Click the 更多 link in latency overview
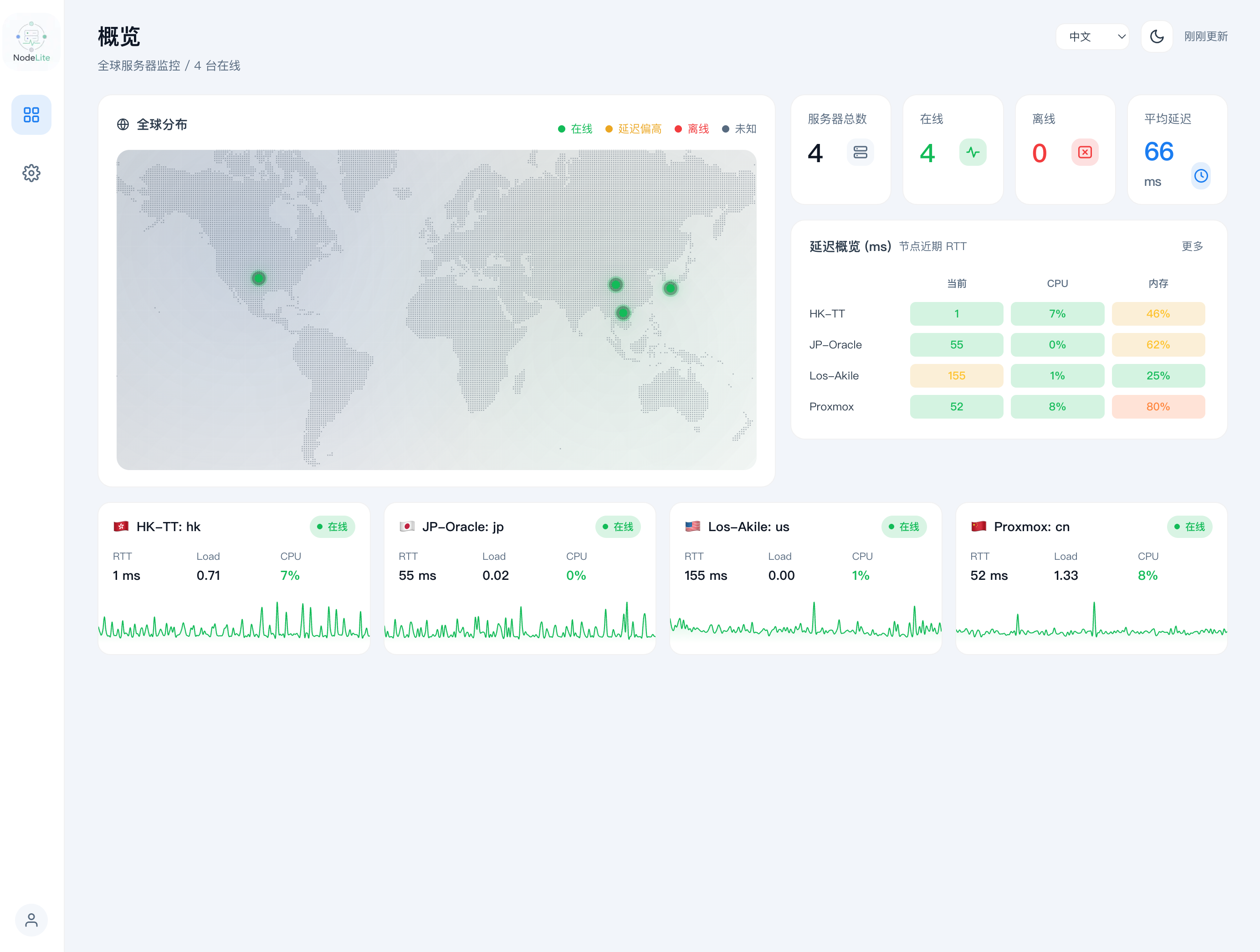This screenshot has height=952, width=1260. [1192, 246]
